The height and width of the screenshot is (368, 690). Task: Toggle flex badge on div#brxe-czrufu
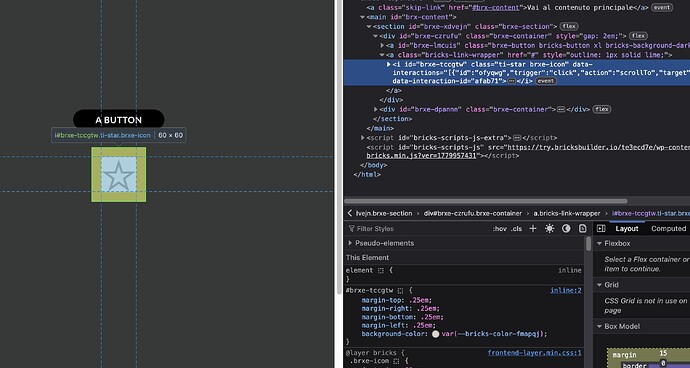coord(638,36)
